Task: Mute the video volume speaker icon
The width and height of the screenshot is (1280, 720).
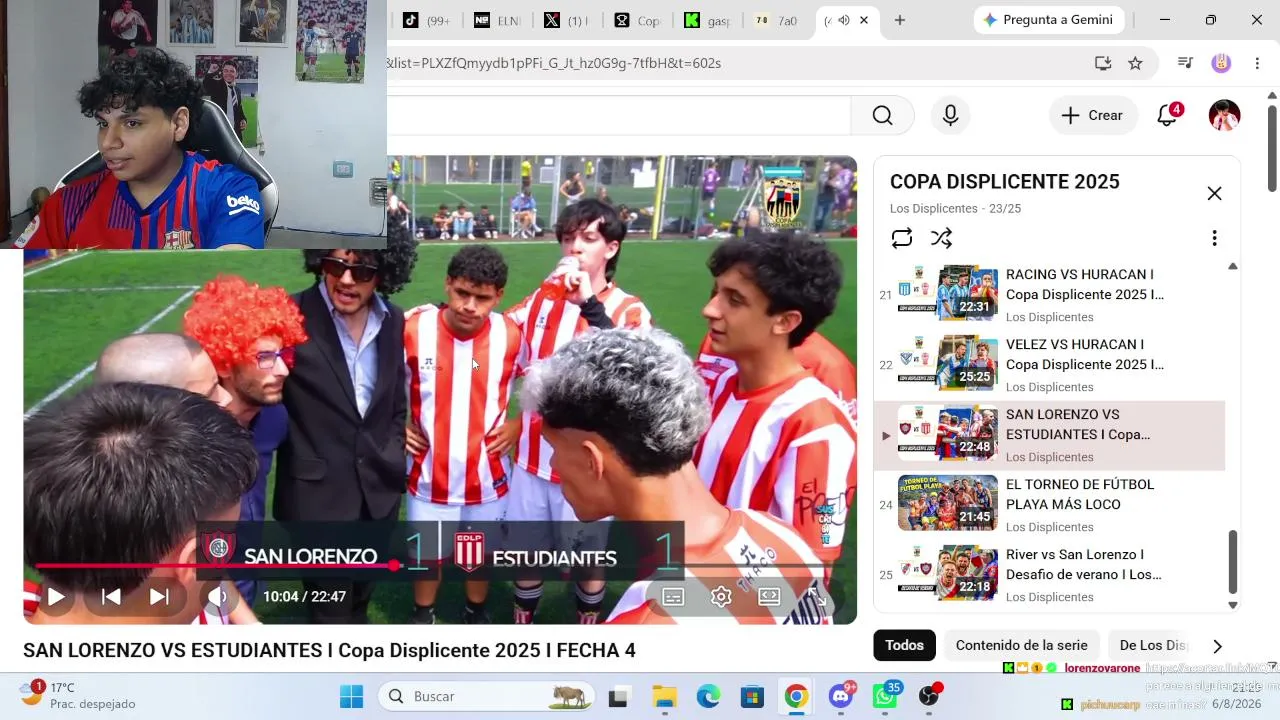Action: click(x=217, y=597)
